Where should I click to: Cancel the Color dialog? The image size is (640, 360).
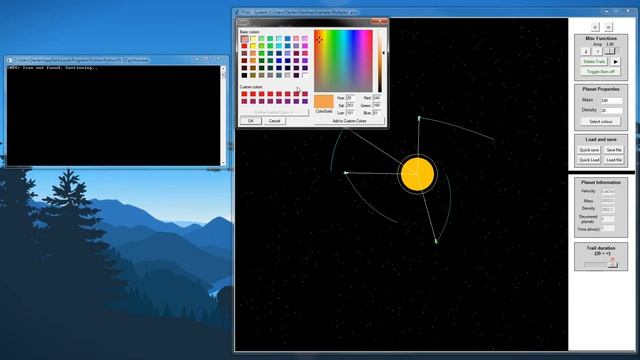click(x=274, y=121)
